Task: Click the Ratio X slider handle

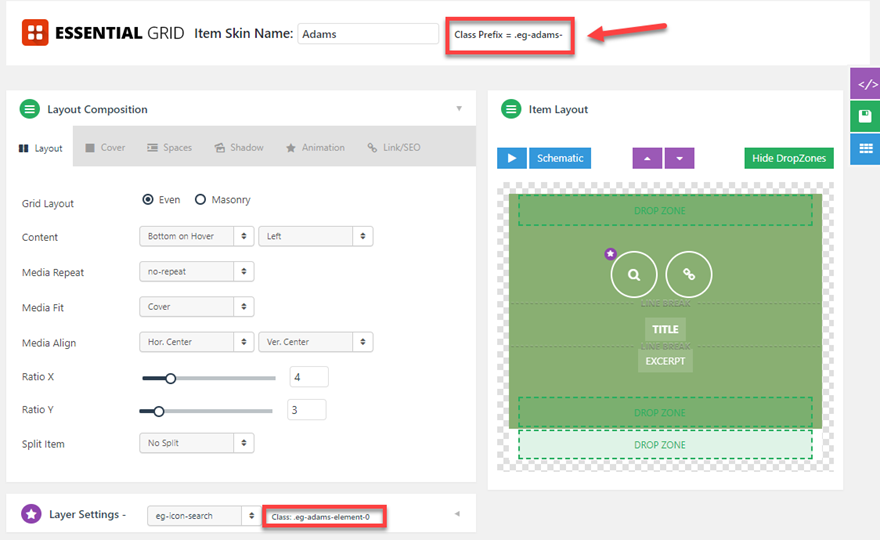Action: click(171, 378)
